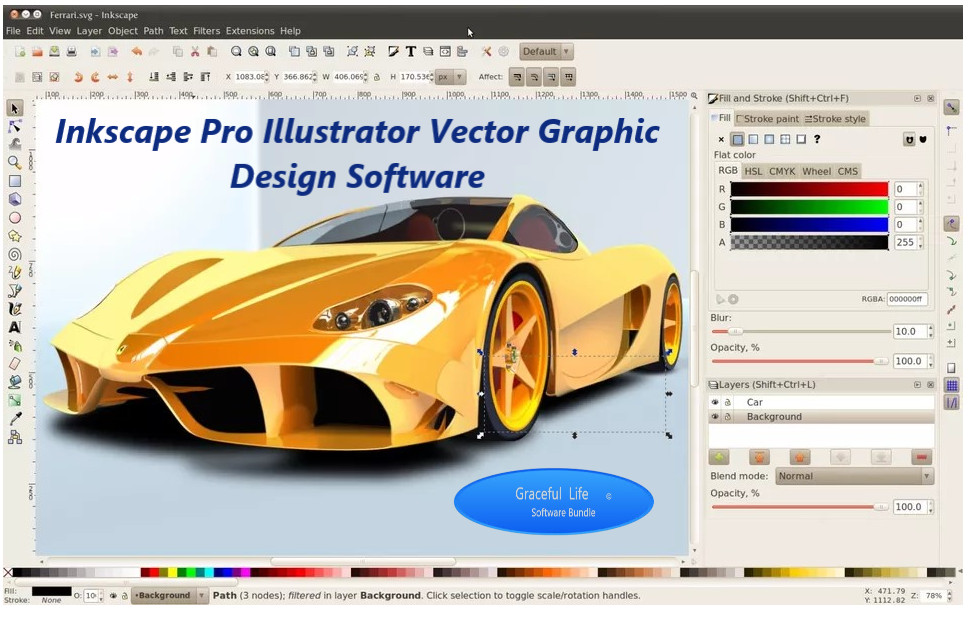Switch to the CMYK color tab

click(x=782, y=172)
